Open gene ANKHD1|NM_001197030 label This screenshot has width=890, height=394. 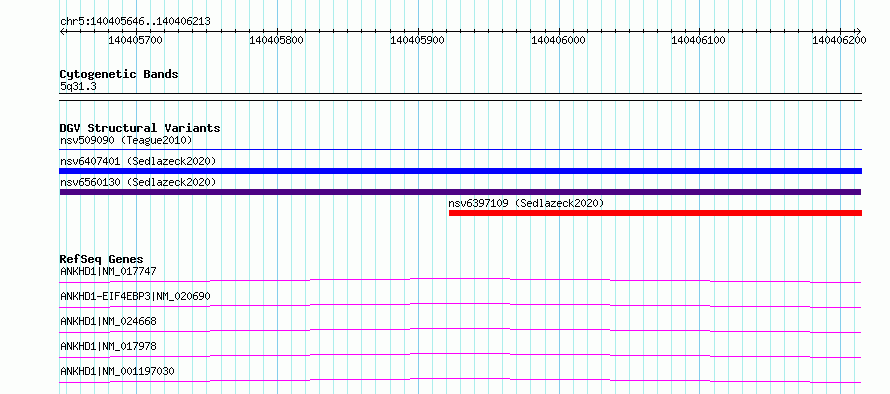click(117, 371)
